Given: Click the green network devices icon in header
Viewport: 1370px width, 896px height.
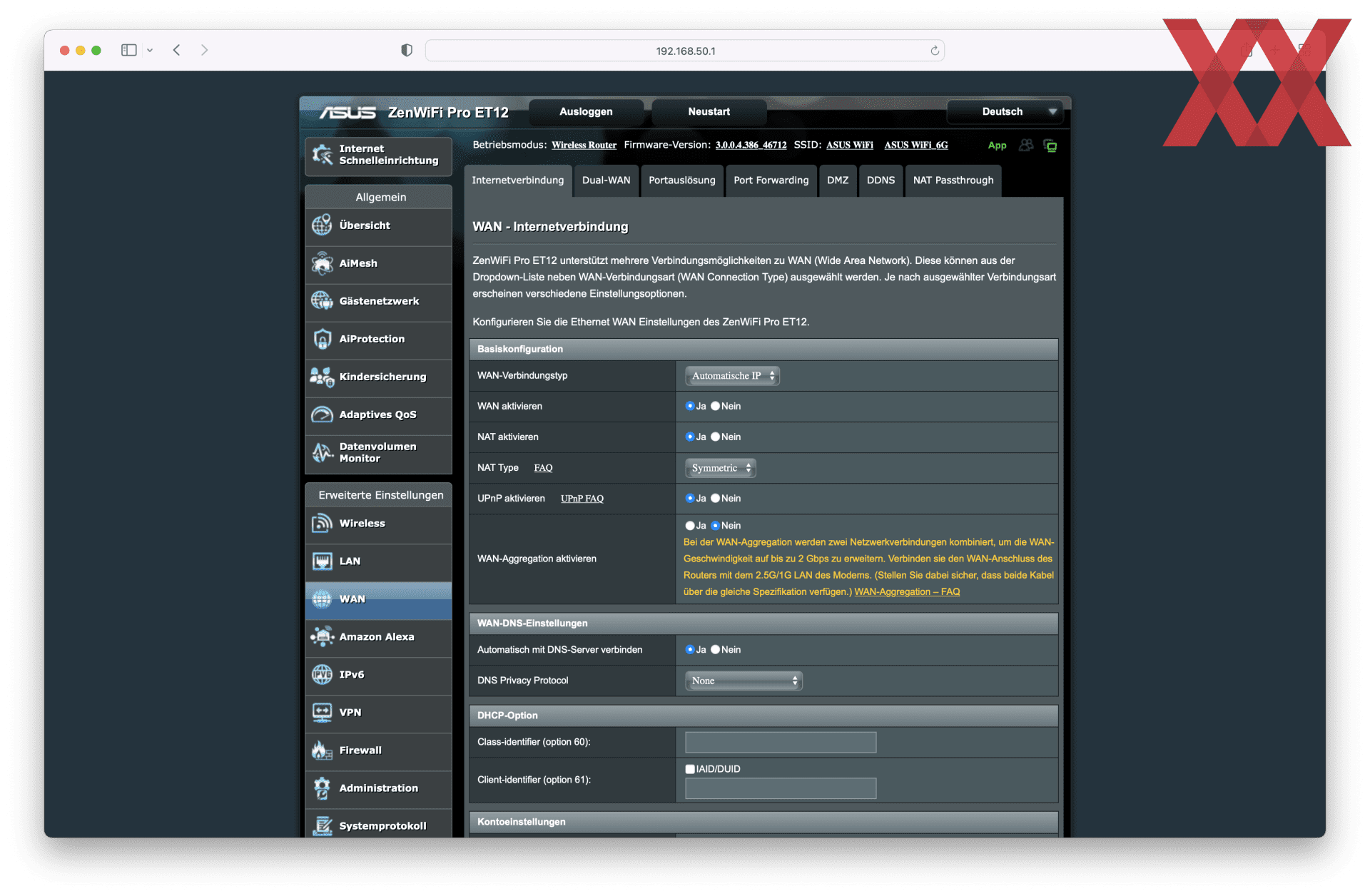Looking at the screenshot, I should coord(1050,146).
